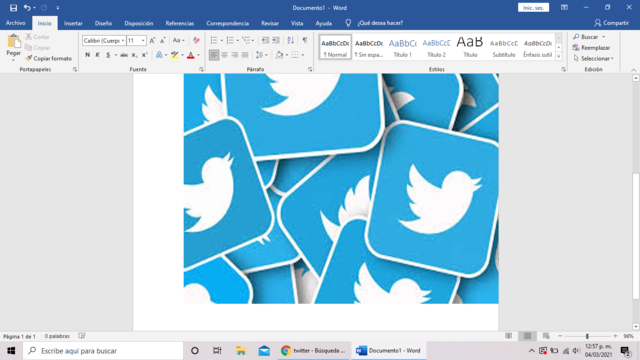Clear all formatting icon
Viewport: 640px width, 360px height.
pos(196,40)
